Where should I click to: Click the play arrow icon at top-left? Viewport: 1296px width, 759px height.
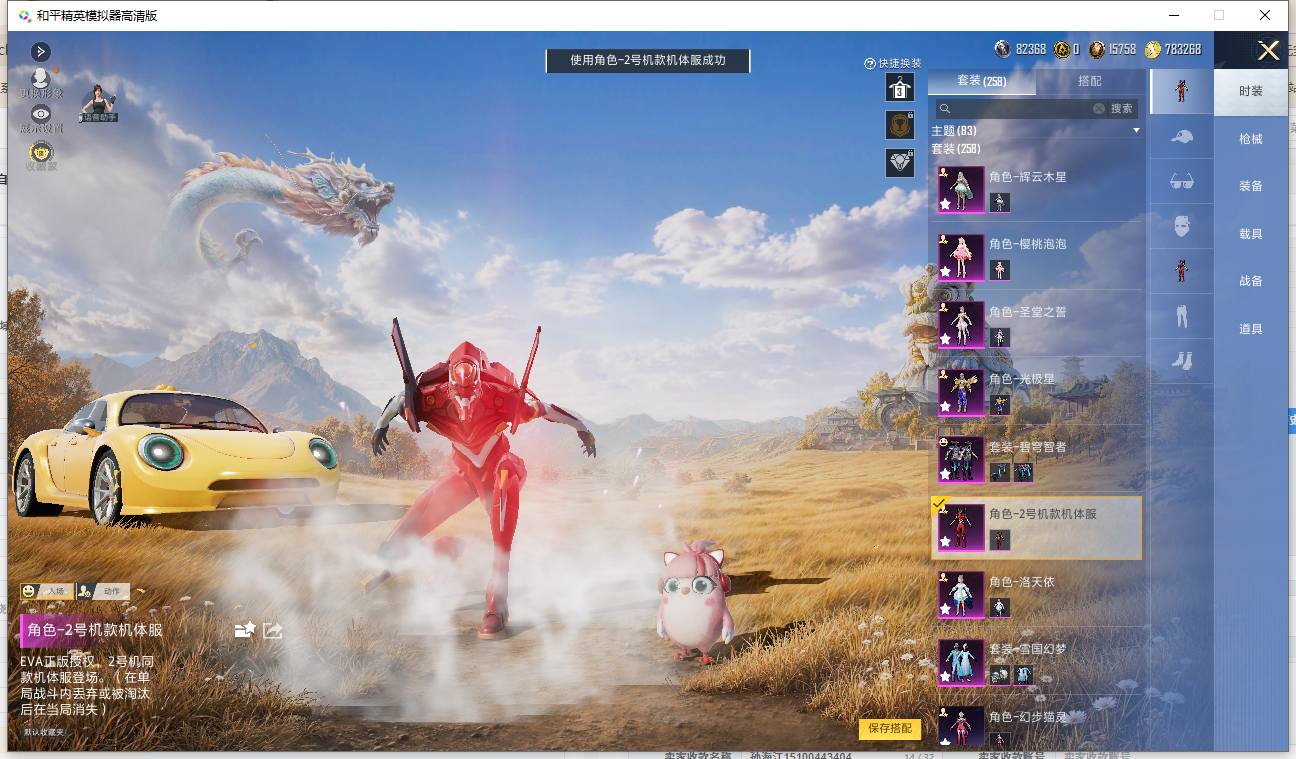point(41,51)
